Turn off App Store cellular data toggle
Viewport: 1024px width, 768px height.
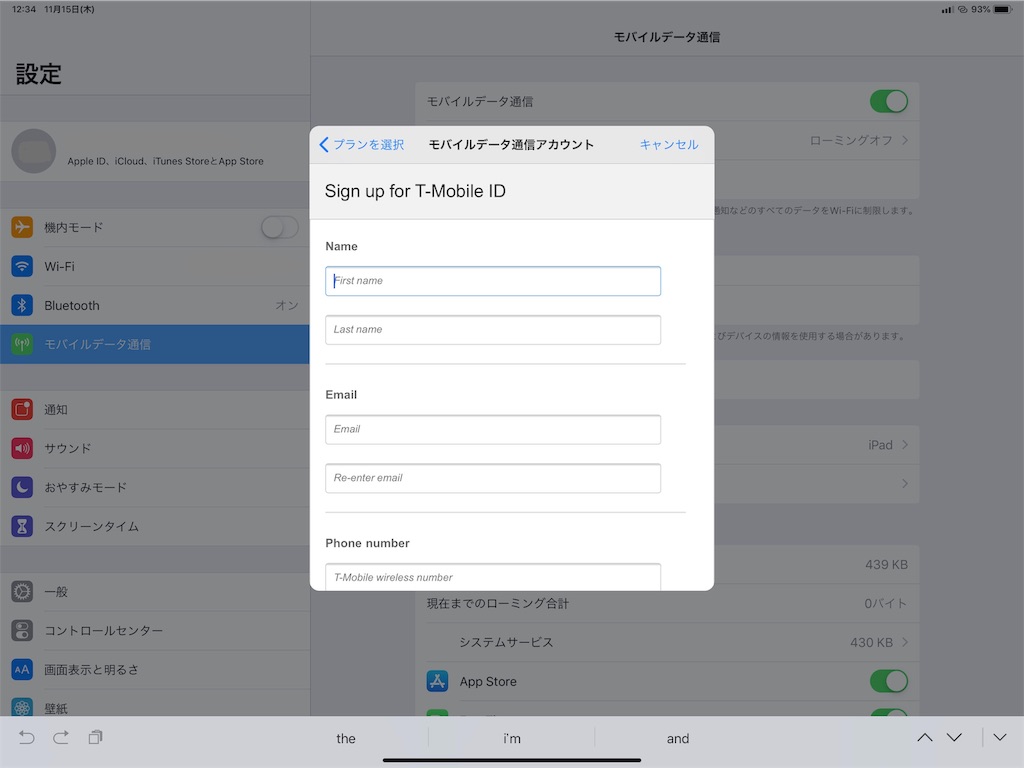pyautogui.click(x=889, y=681)
